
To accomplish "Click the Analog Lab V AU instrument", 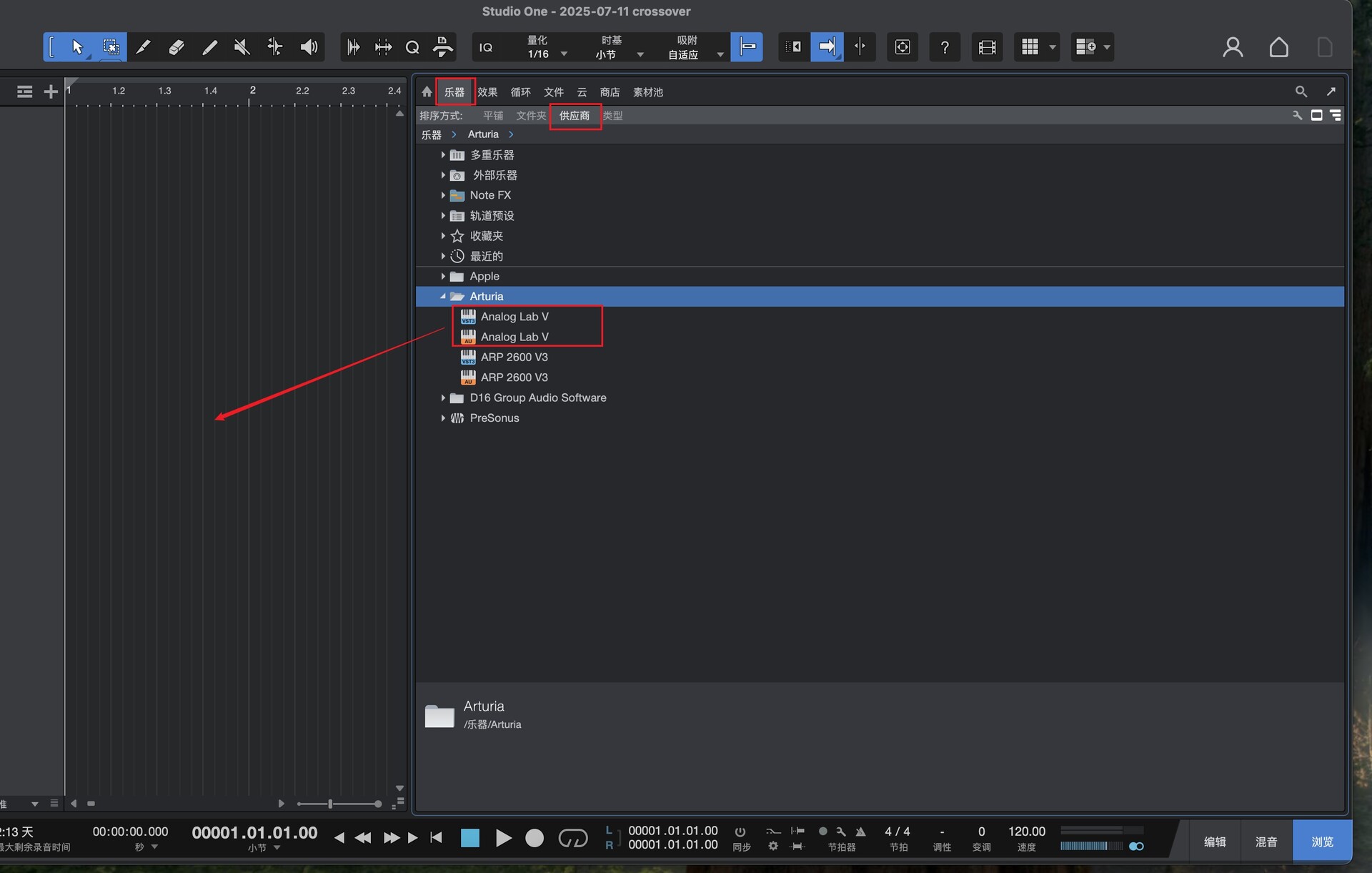I will (514, 337).
